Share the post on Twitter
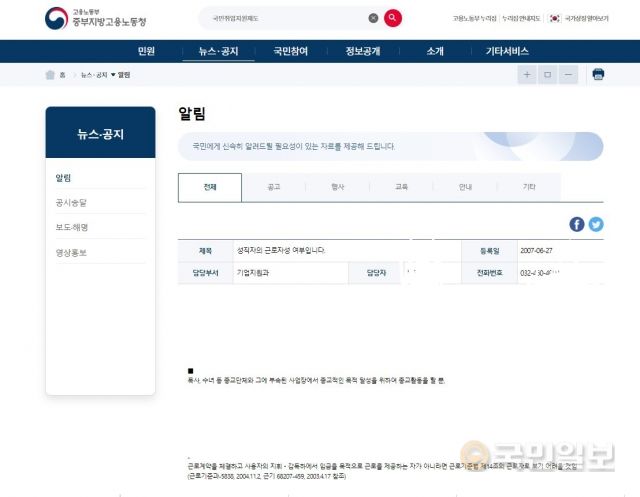Screen dimensions: 640x497 coord(596,224)
